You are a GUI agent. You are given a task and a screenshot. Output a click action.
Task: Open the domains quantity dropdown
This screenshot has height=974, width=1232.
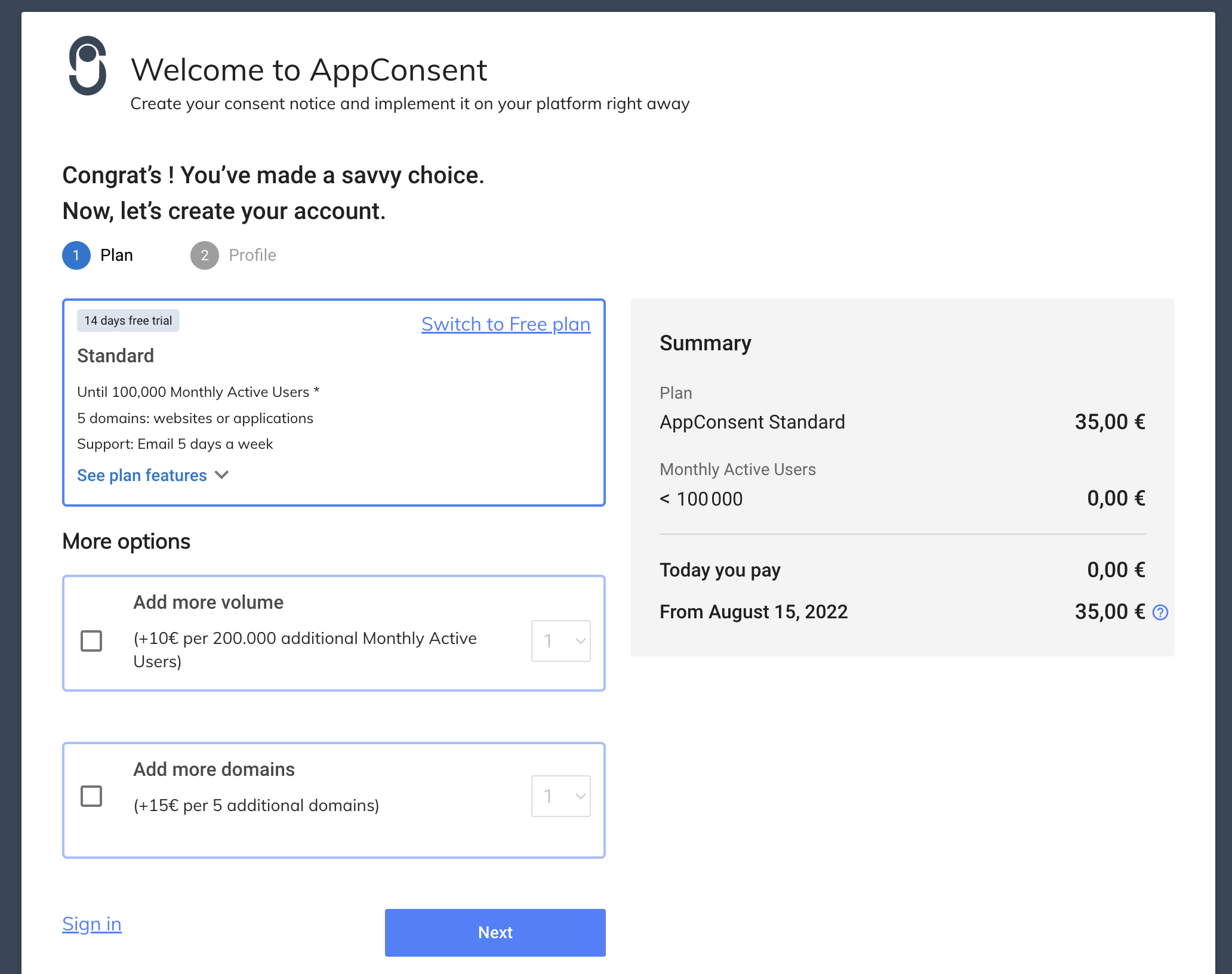click(x=560, y=796)
